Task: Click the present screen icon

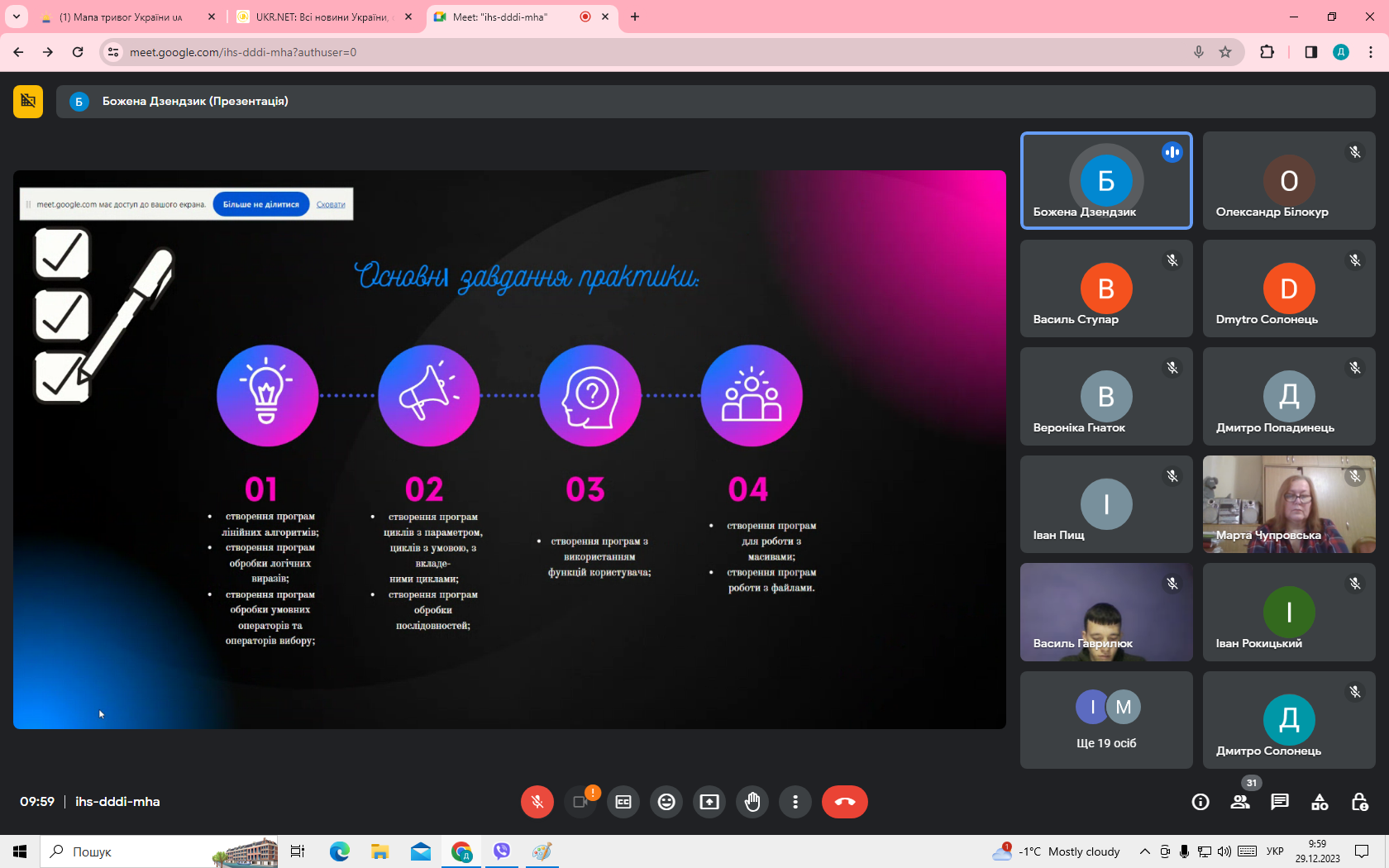Action: (x=709, y=802)
